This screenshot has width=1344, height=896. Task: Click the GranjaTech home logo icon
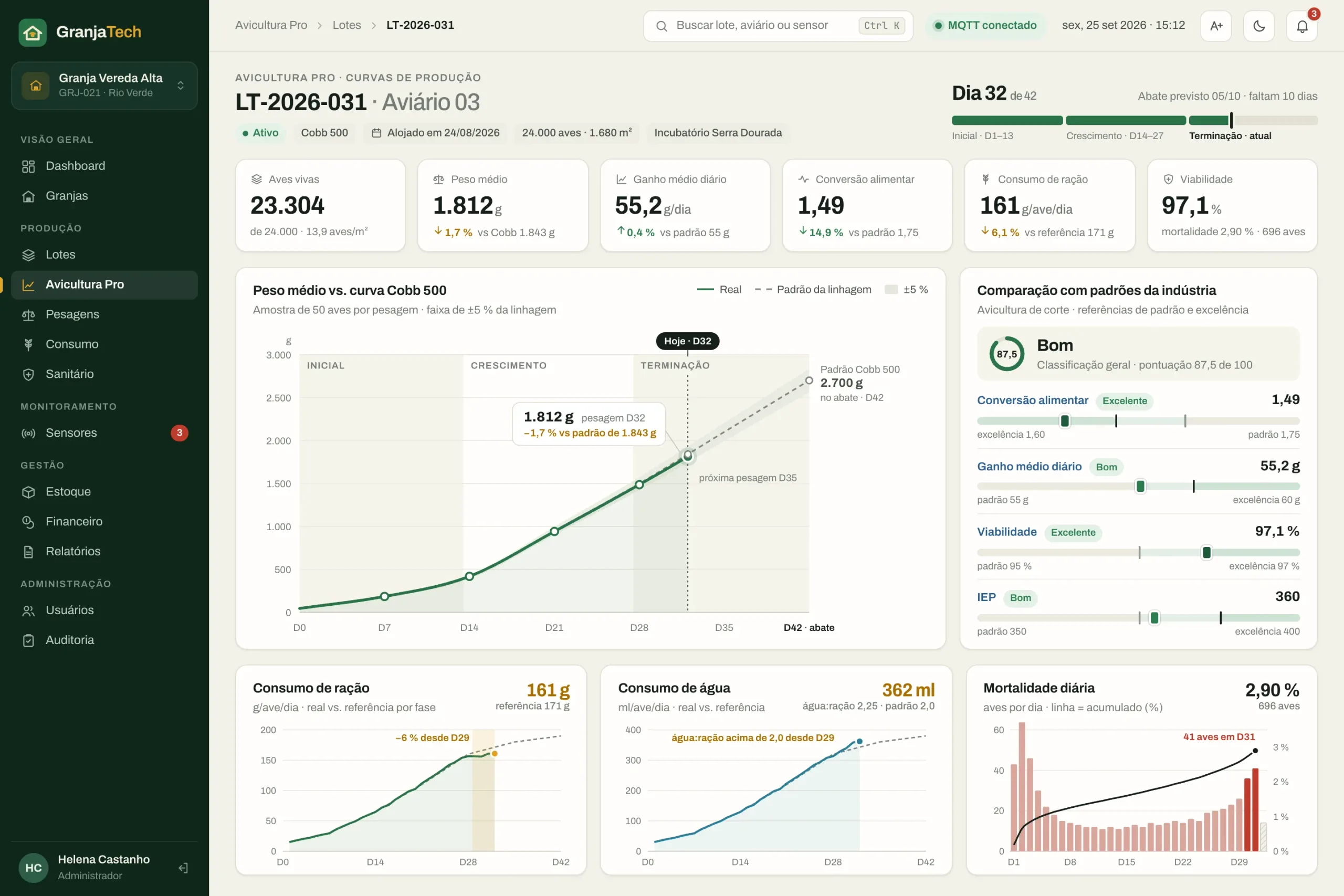(x=33, y=33)
